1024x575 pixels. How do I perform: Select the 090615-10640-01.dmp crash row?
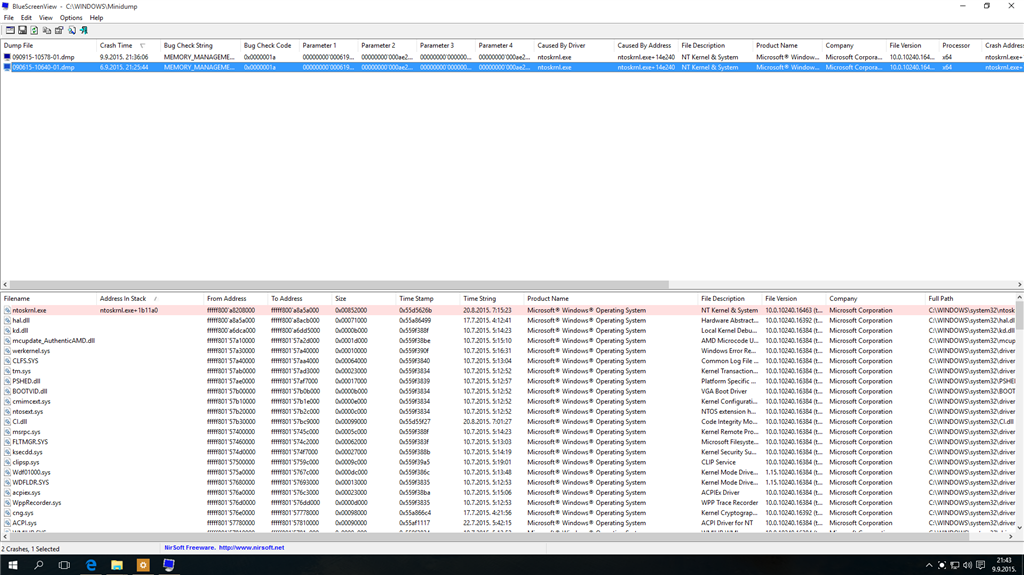(x=512, y=67)
